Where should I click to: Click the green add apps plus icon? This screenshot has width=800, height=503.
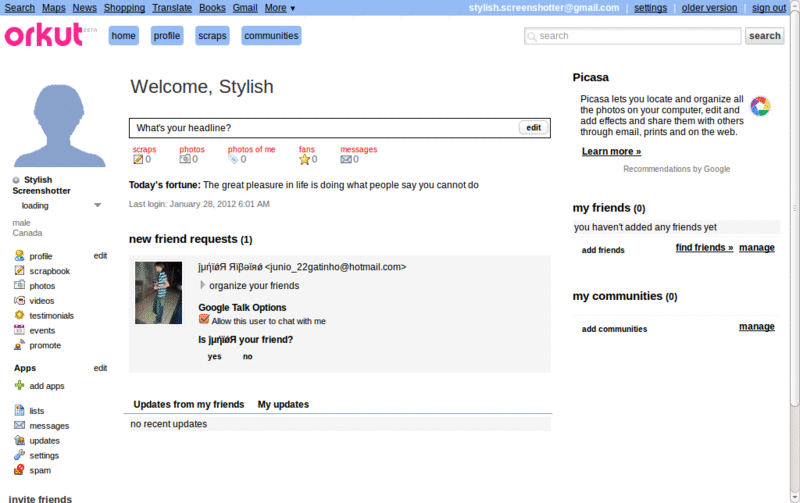pyautogui.click(x=19, y=385)
